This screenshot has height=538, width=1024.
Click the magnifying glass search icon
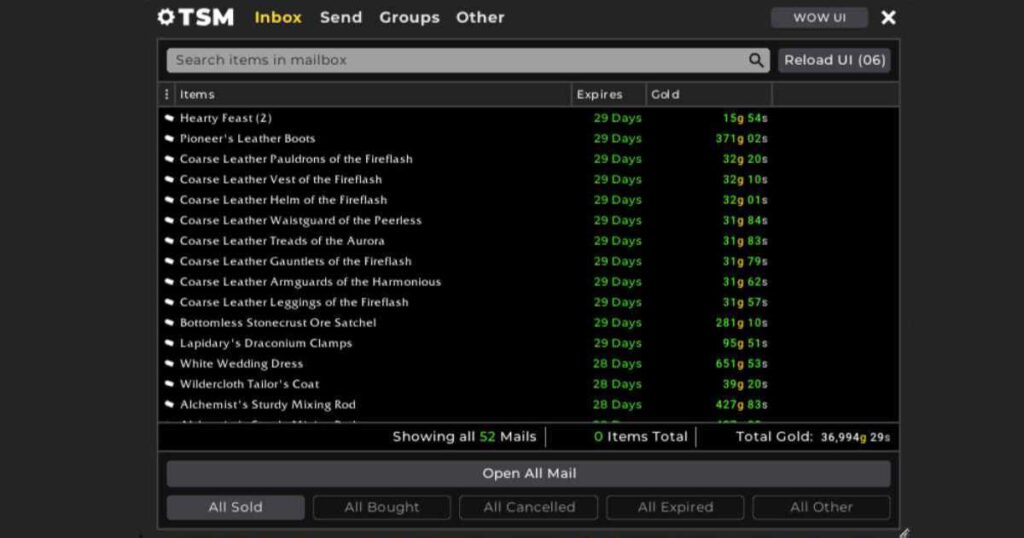[756, 60]
